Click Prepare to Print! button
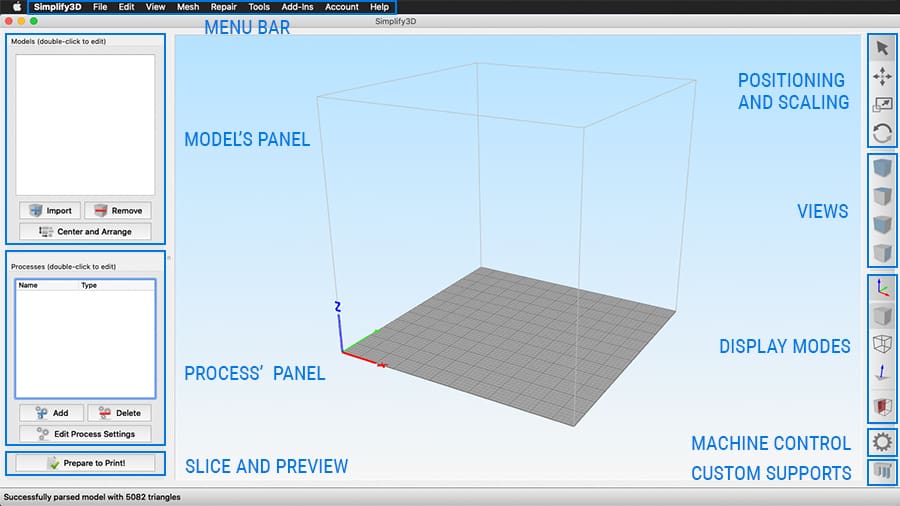The width and height of the screenshot is (900, 506). (x=85, y=463)
